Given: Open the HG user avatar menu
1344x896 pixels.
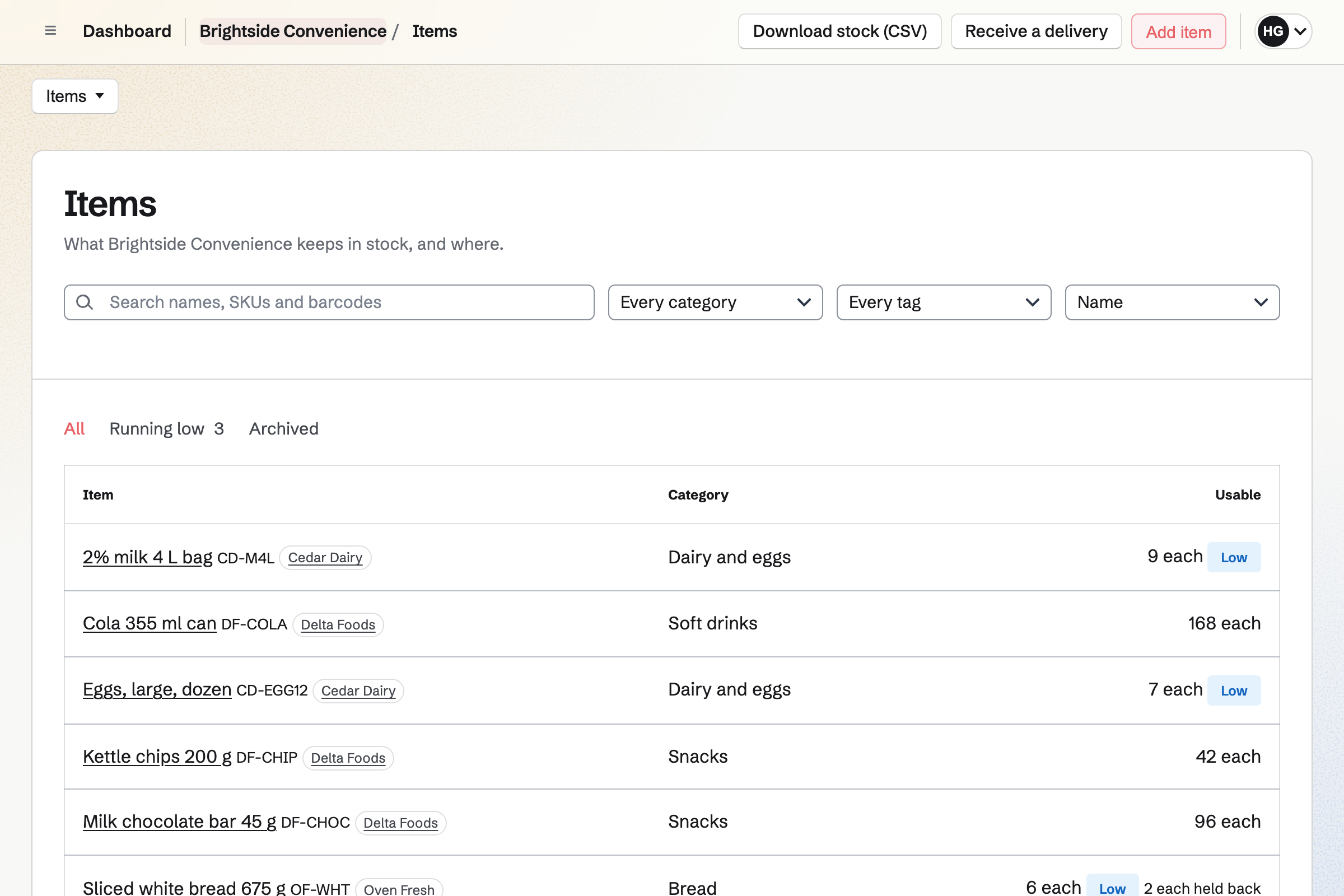Looking at the screenshot, I should pos(1272,31).
